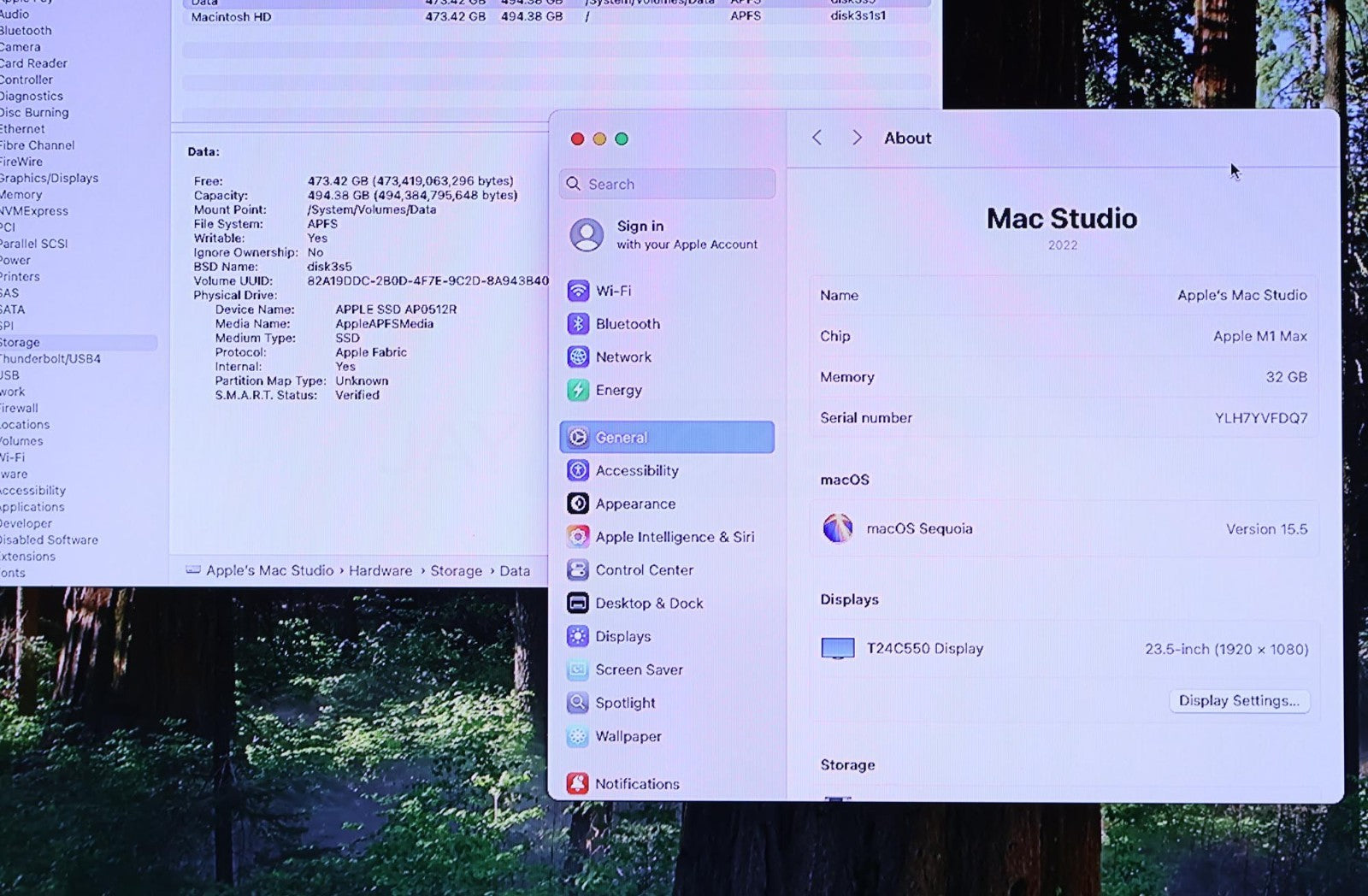Image resolution: width=1368 pixels, height=896 pixels.
Task: Open the Notifications bell icon
Action: coord(578,783)
